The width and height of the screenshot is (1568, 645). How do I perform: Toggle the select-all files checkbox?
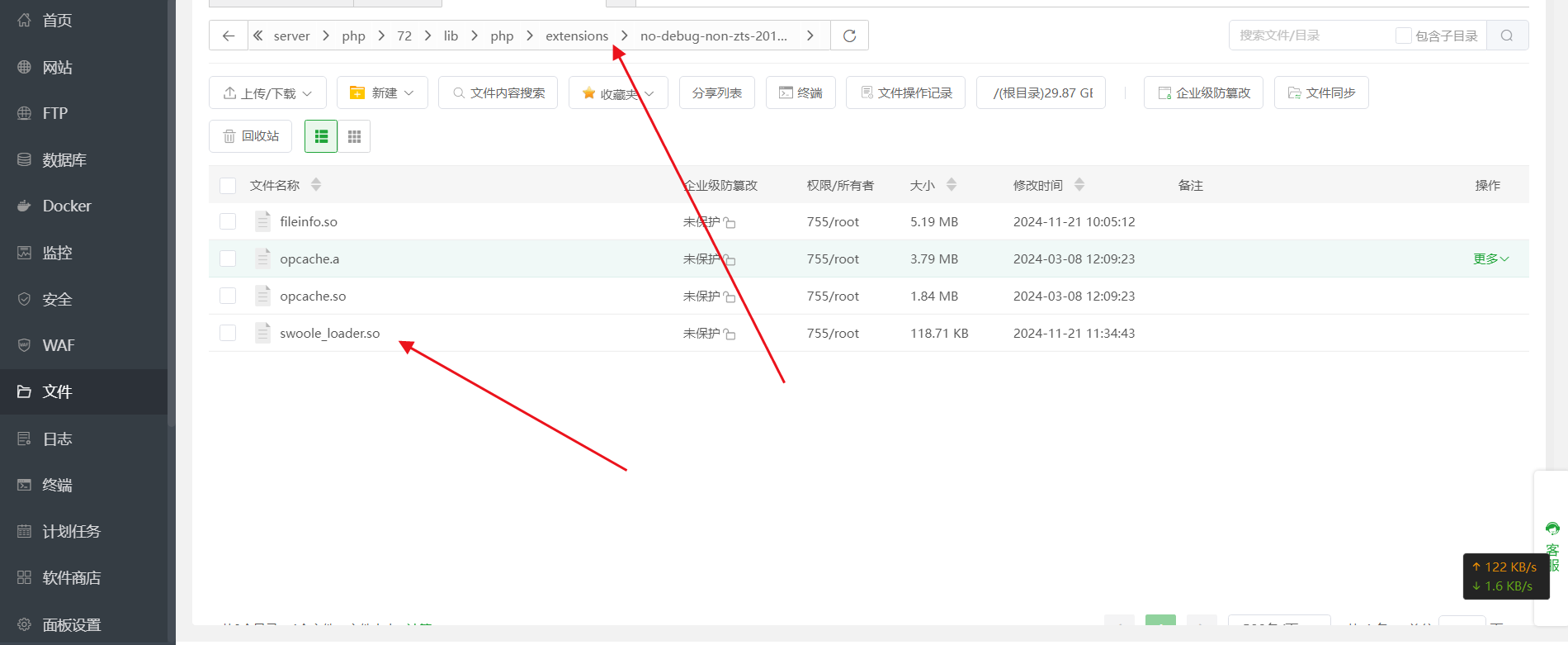click(x=228, y=185)
